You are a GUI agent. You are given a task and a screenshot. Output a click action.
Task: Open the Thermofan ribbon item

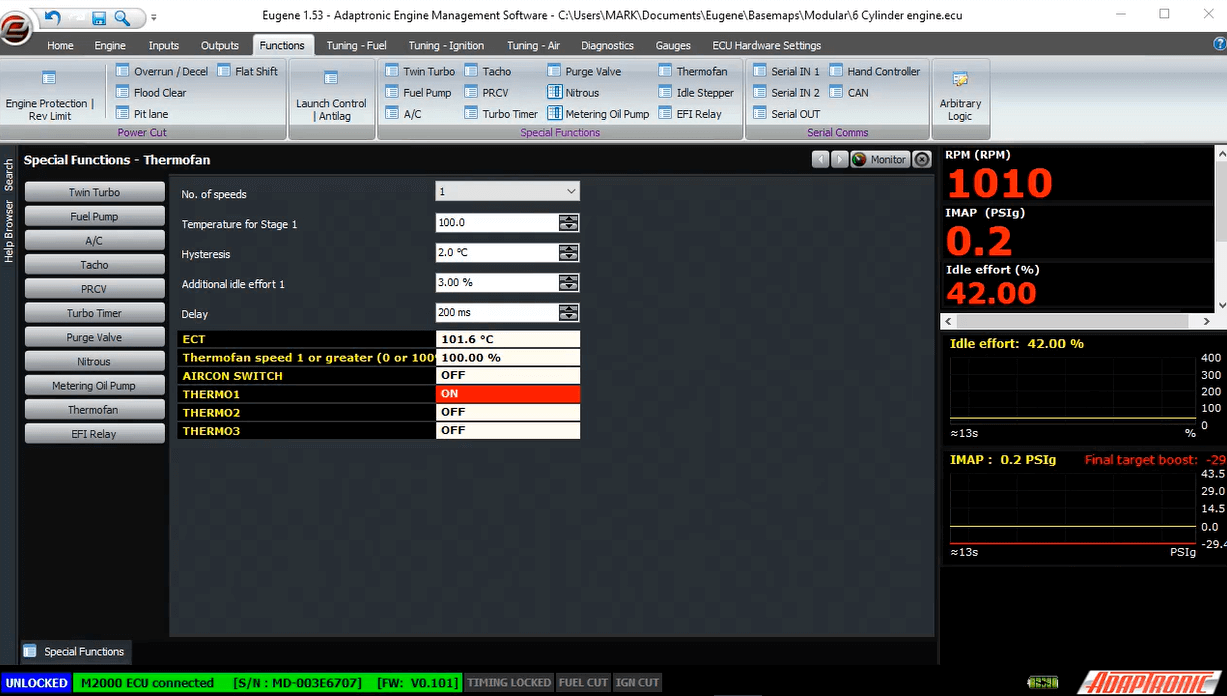coord(693,71)
